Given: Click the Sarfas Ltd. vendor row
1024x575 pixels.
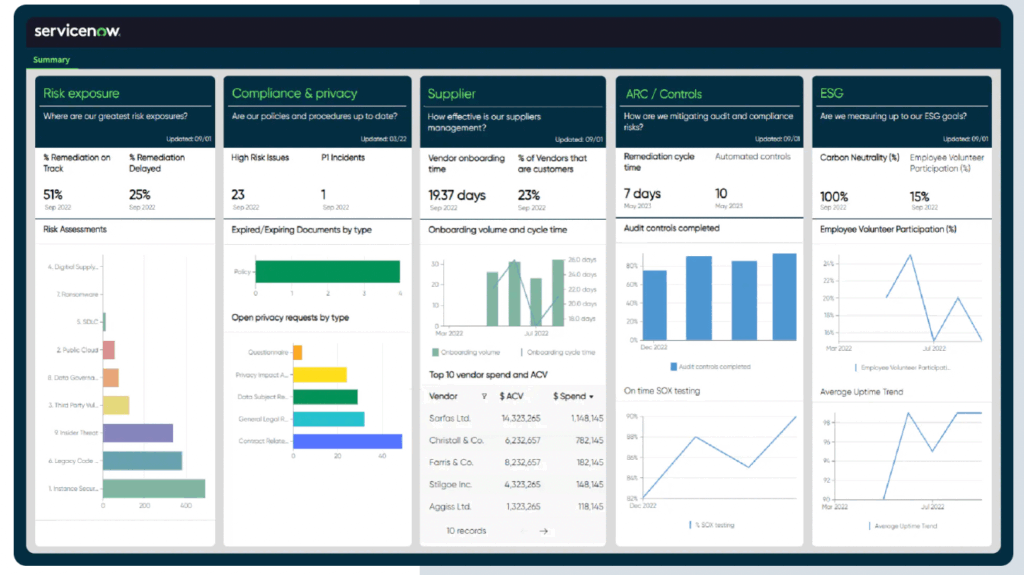Looking at the screenshot, I should tap(449, 418).
